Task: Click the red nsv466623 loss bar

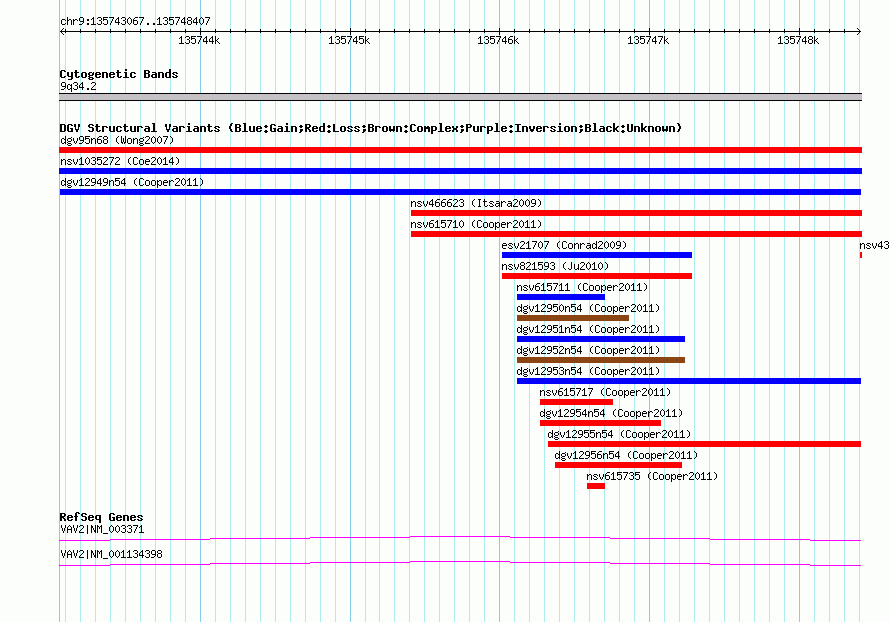Action: point(636,213)
